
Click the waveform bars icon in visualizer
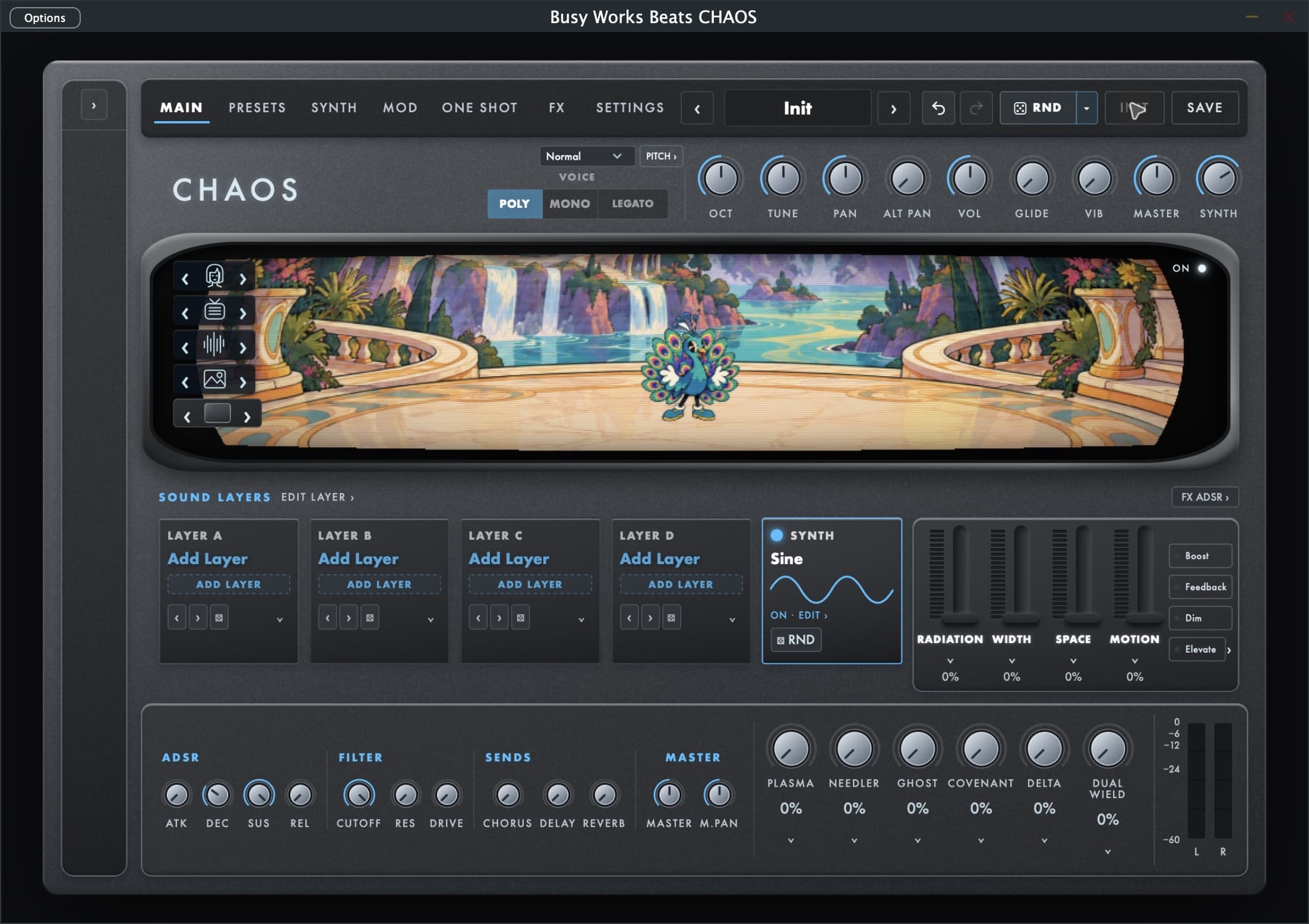click(214, 344)
